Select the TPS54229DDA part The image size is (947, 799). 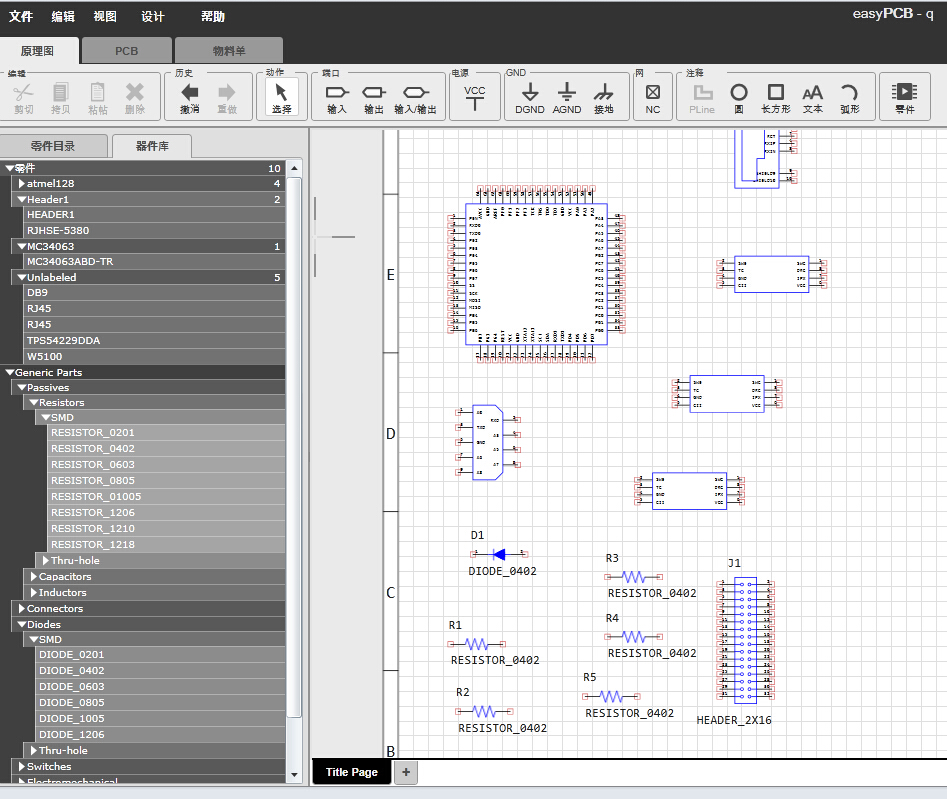pyautogui.click(x=155, y=341)
